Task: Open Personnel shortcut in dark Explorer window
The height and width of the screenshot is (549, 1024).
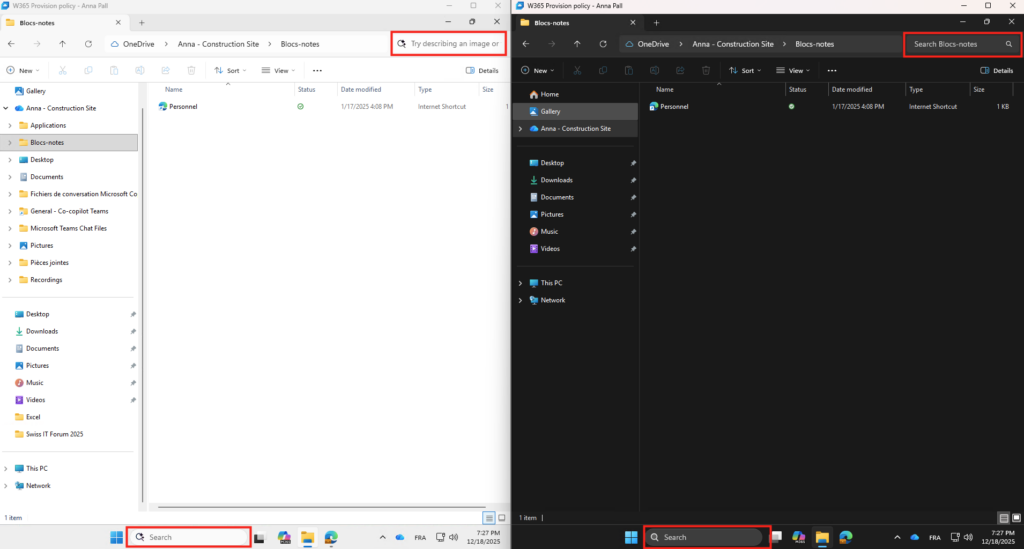Action: pos(674,106)
